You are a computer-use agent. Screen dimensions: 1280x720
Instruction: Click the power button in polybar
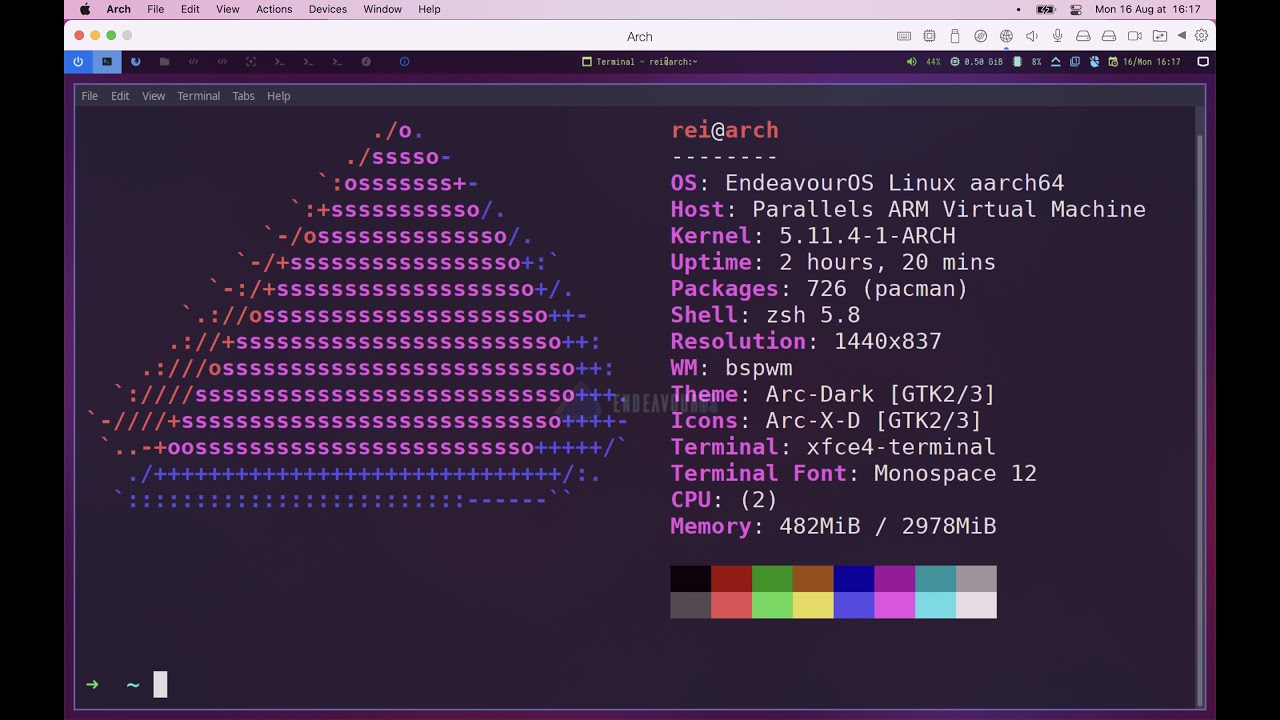78,61
